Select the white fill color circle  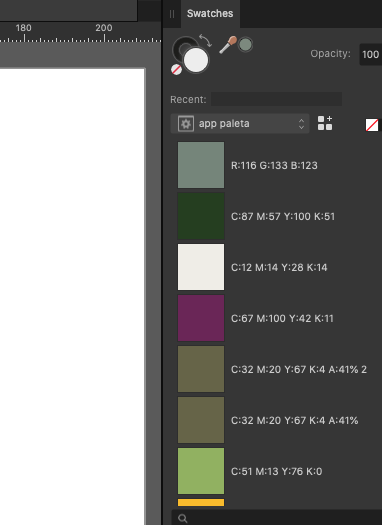click(196, 60)
